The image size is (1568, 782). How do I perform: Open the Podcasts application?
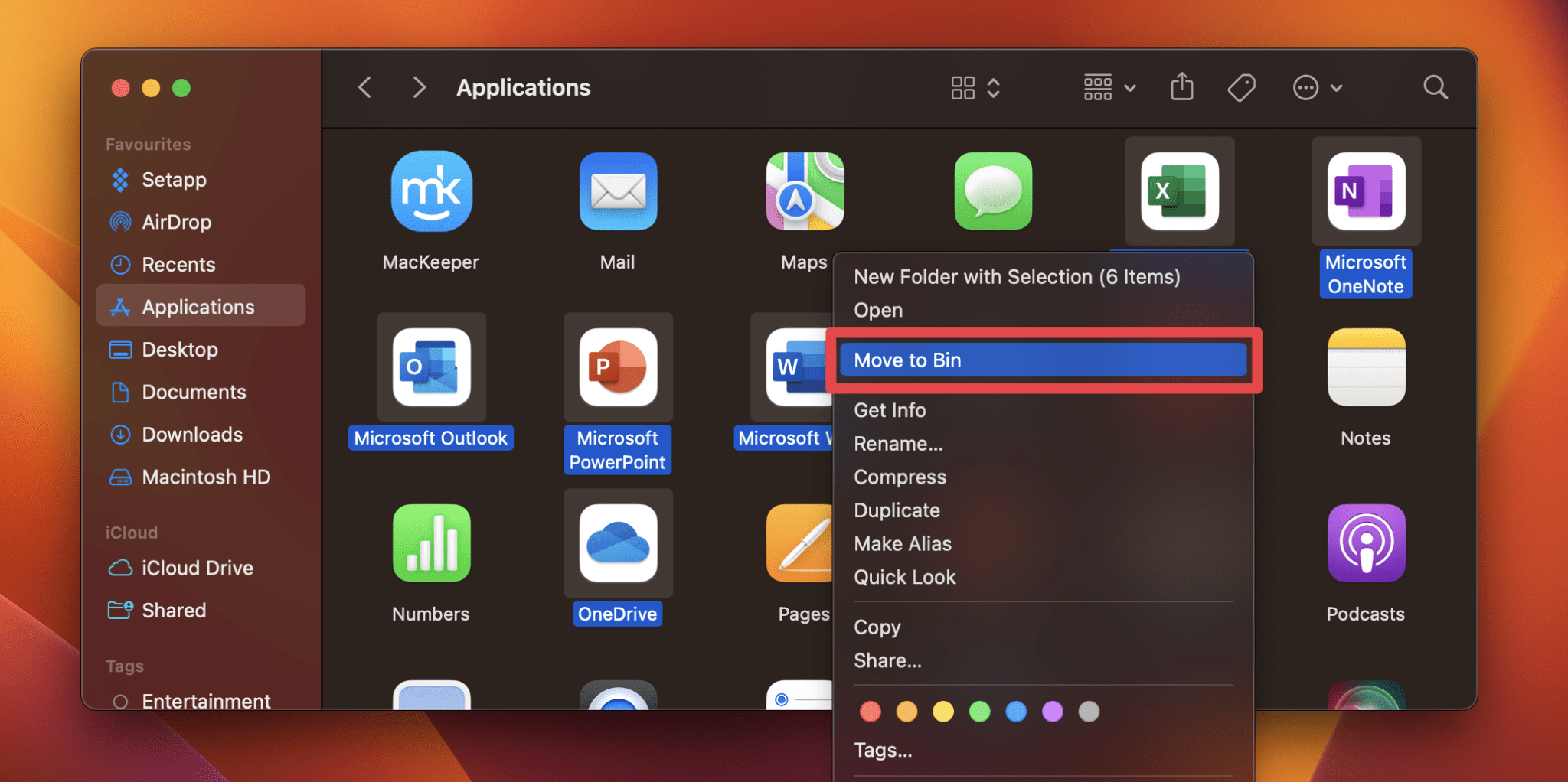point(1365,543)
